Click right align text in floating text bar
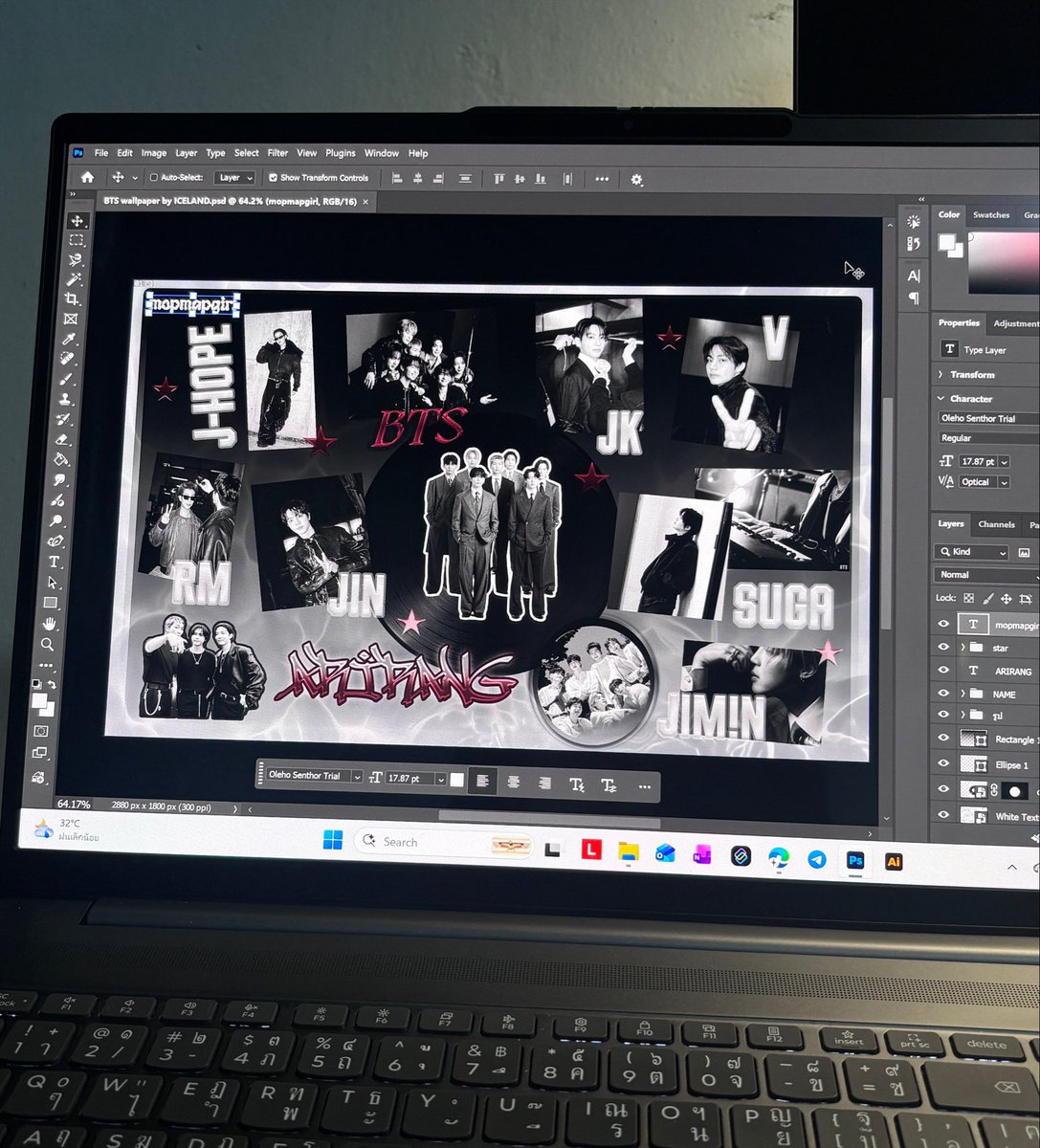This screenshot has width=1040, height=1148. click(544, 784)
